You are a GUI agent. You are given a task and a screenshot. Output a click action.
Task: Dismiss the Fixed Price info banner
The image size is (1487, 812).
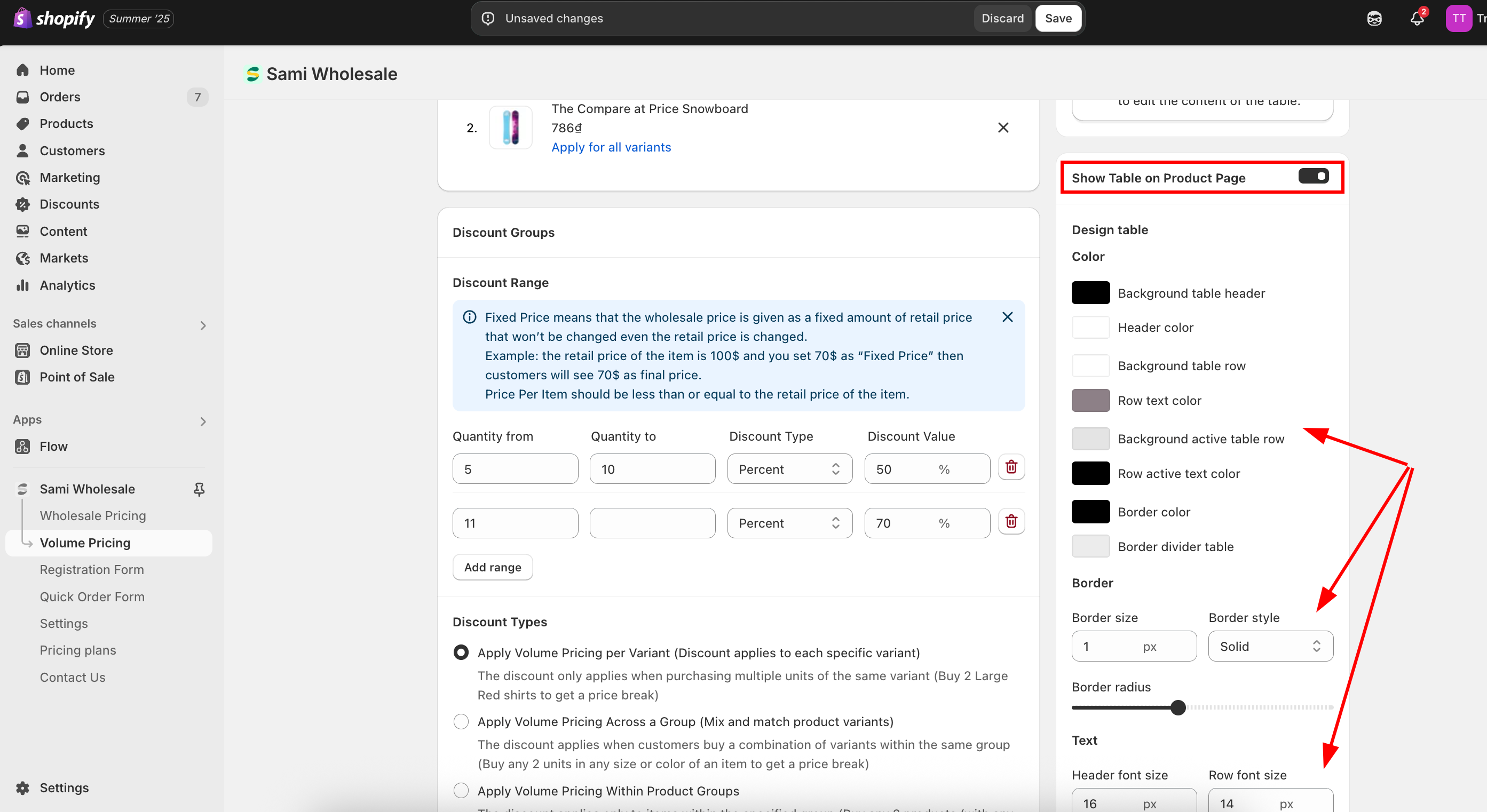click(1007, 317)
